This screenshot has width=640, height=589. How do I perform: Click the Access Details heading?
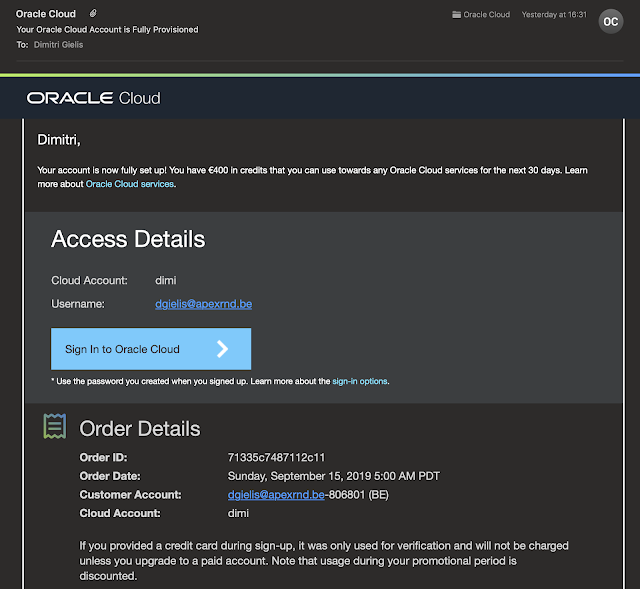(x=128, y=239)
